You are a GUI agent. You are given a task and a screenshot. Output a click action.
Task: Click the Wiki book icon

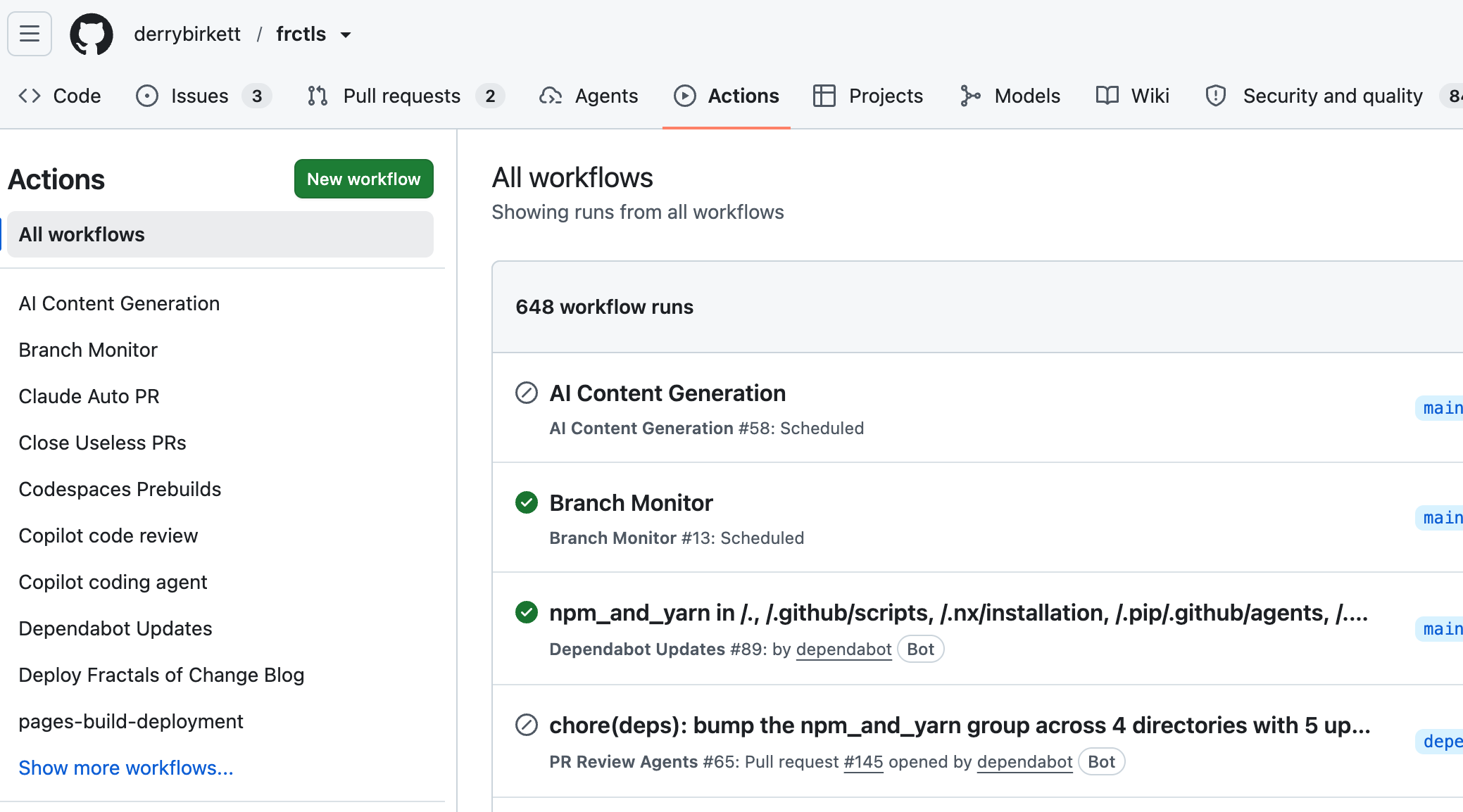tap(1107, 96)
